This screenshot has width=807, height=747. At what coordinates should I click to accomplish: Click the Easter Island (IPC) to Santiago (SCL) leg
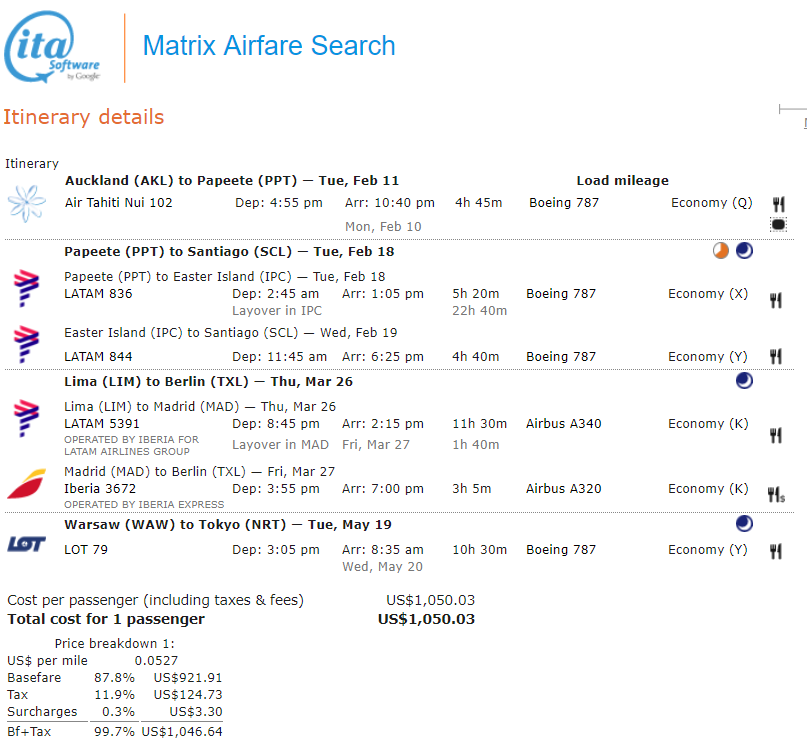click(x=231, y=333)
